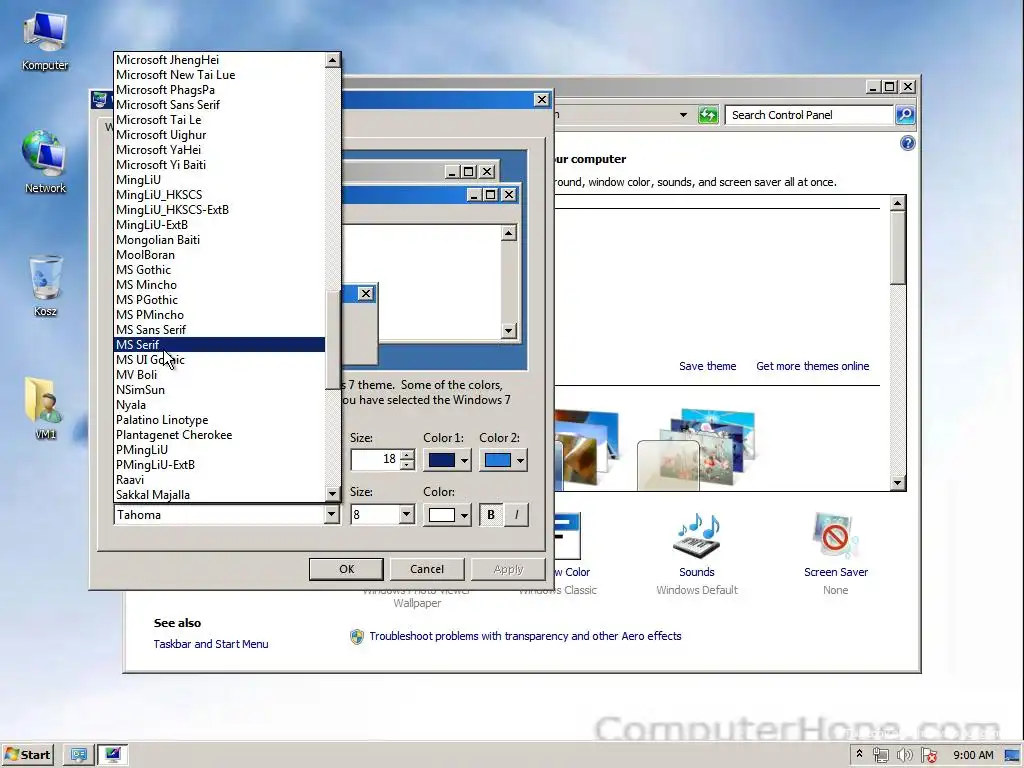1024x768 pixels.
Task: Select Microsoft Sans Serif font
Action: [219, 105]
